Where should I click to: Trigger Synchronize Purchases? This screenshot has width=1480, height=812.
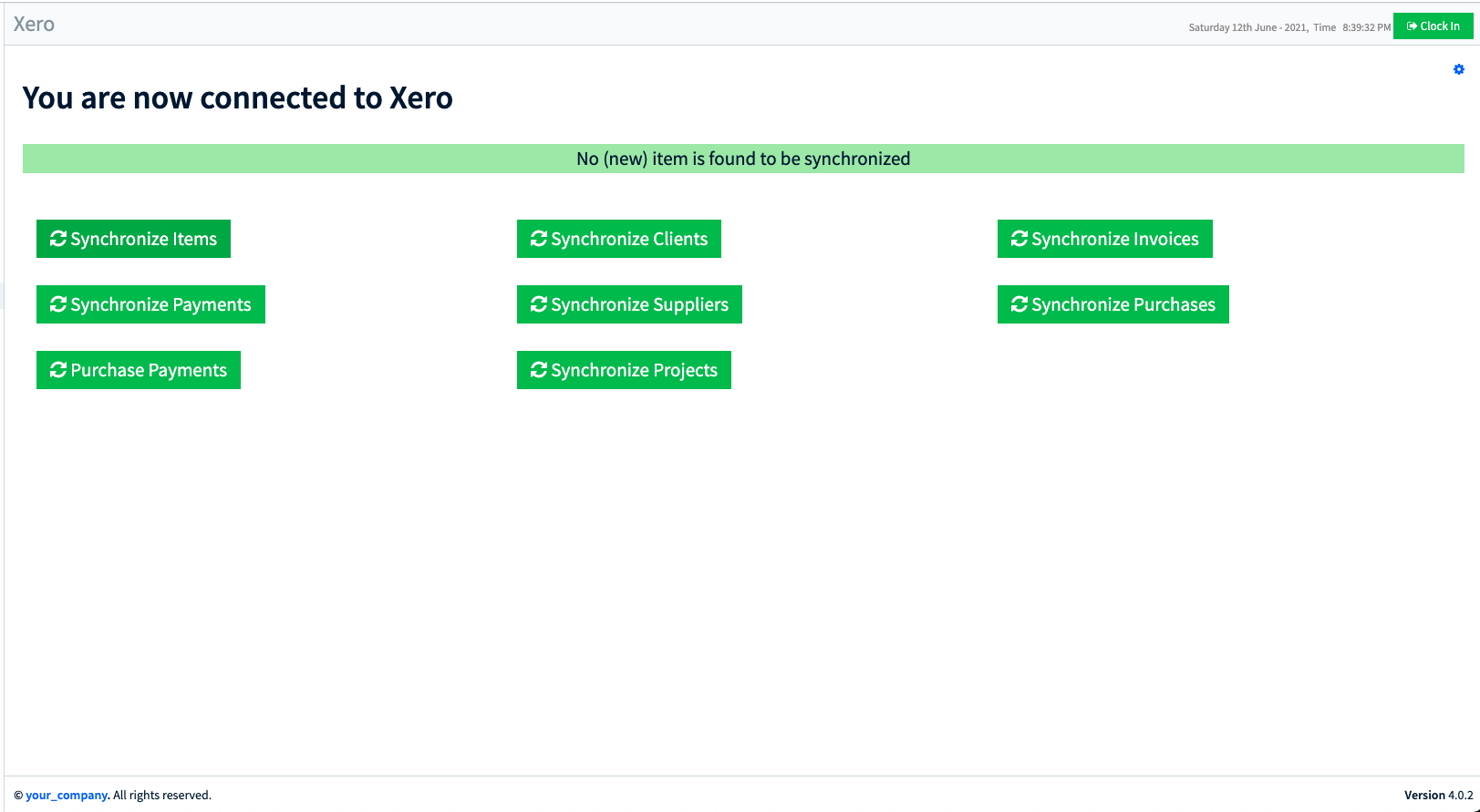1113,304
